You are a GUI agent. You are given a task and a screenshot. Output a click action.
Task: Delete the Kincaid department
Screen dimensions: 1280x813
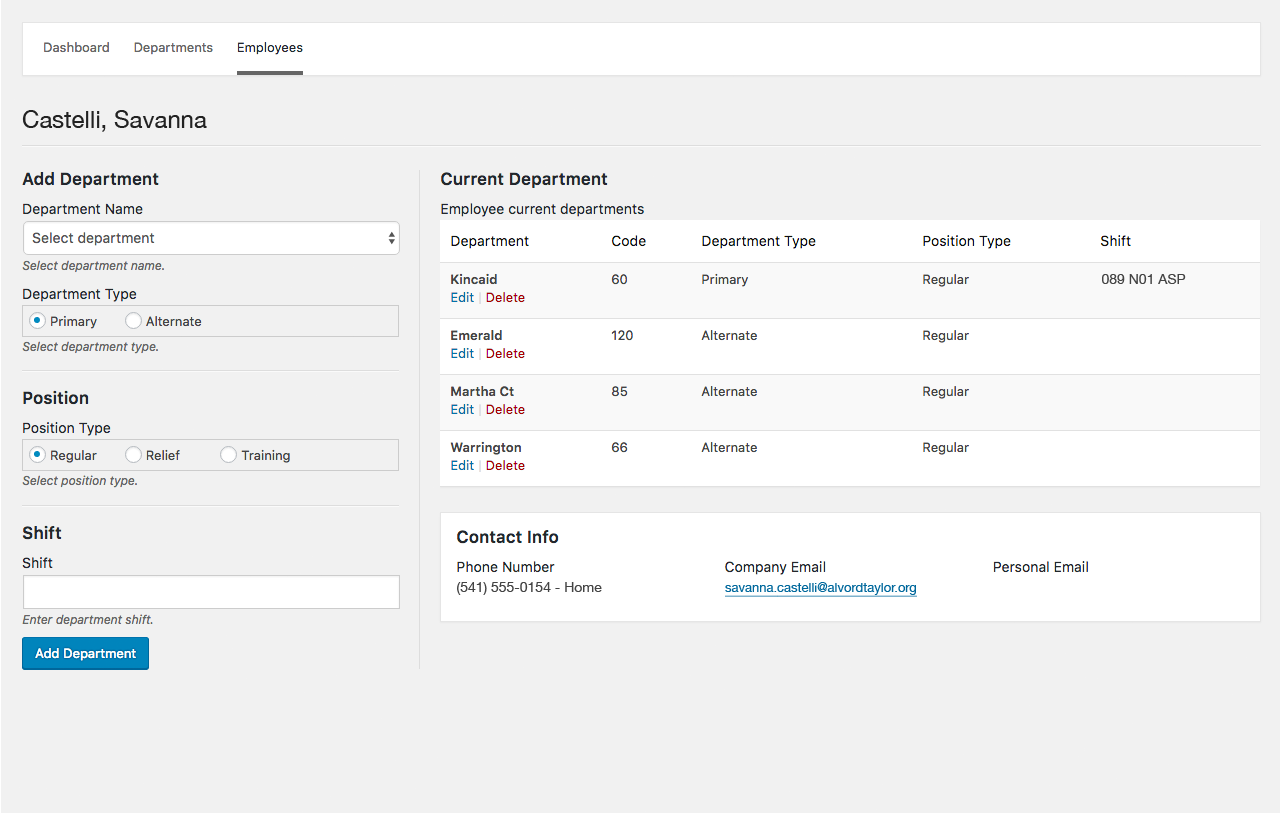click(505, 298)
